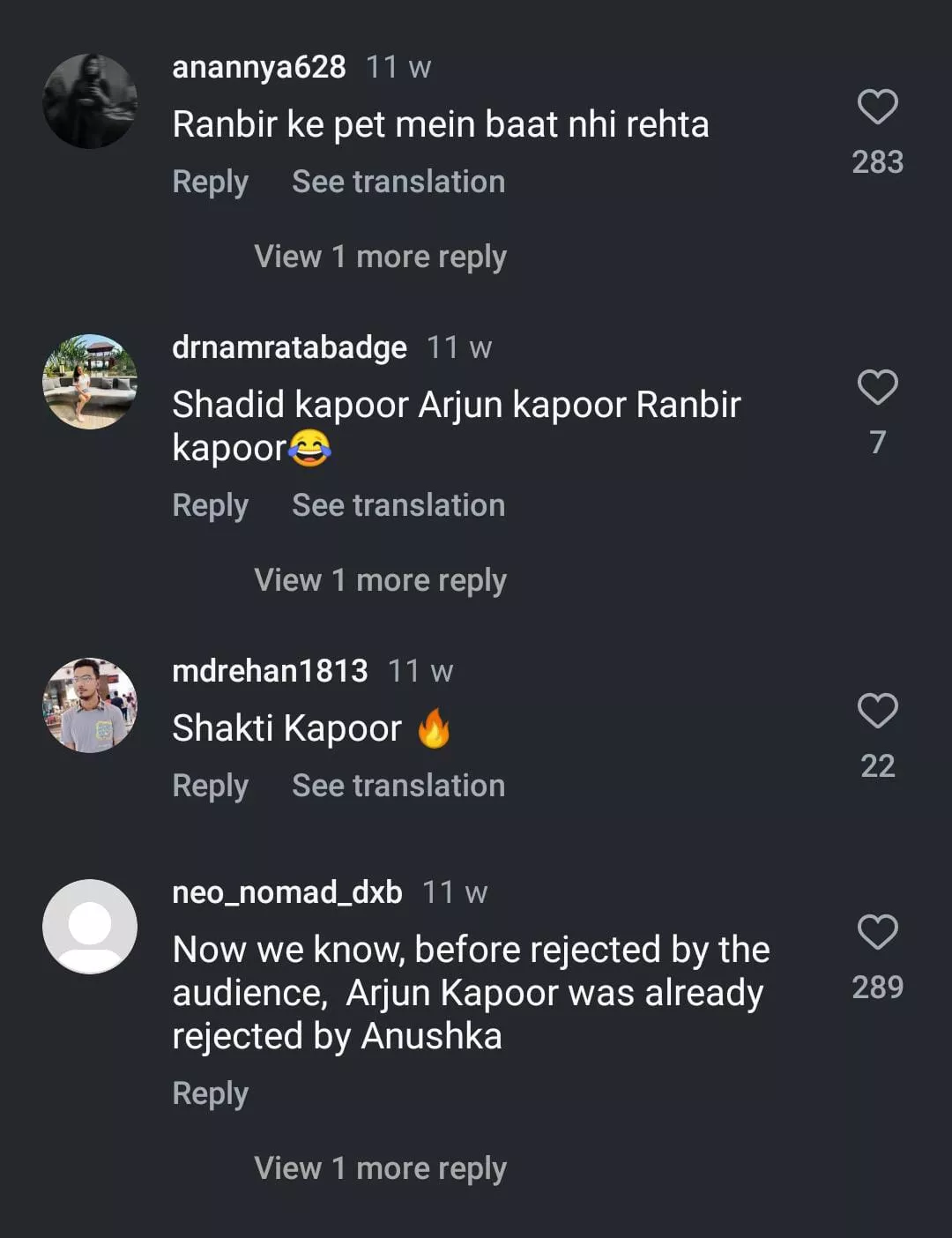The image size is (952, 1238).
Task: See translation of drnamratabadge's comment
Action: click(398, 505)
